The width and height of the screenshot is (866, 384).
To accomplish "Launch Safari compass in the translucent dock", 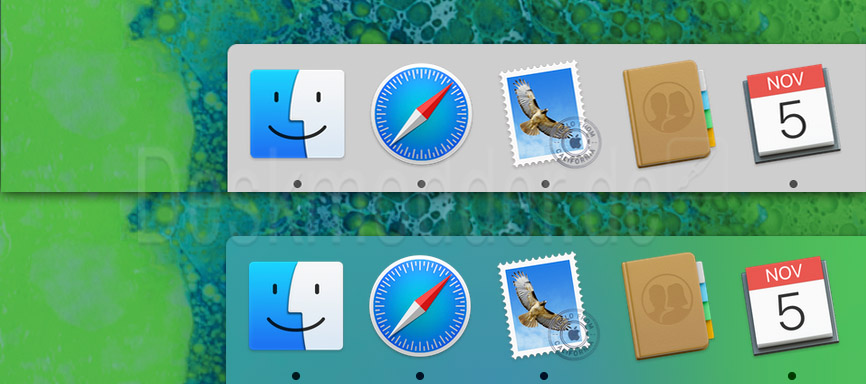I will [x=420, y=306].
